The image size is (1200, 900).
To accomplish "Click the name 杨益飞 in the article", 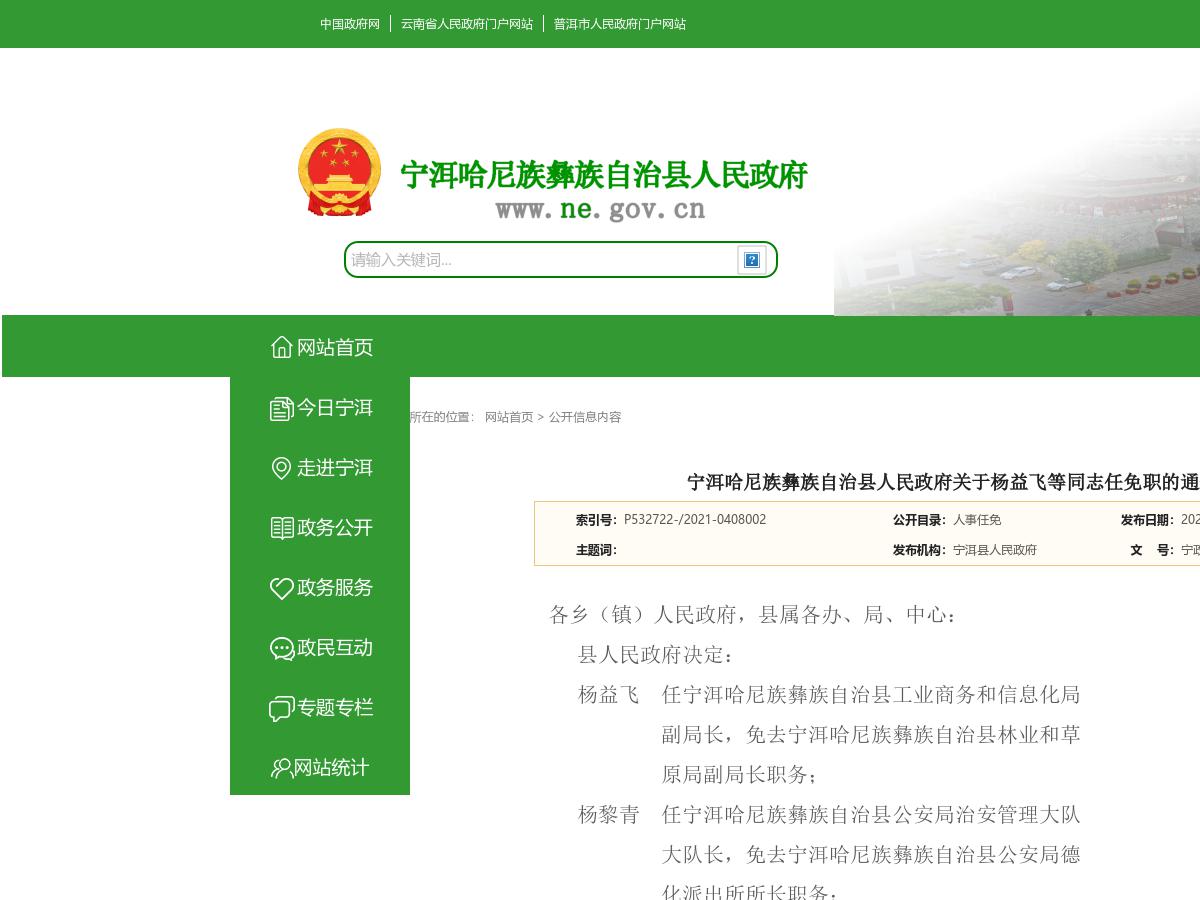I will (x=609, y=695).
